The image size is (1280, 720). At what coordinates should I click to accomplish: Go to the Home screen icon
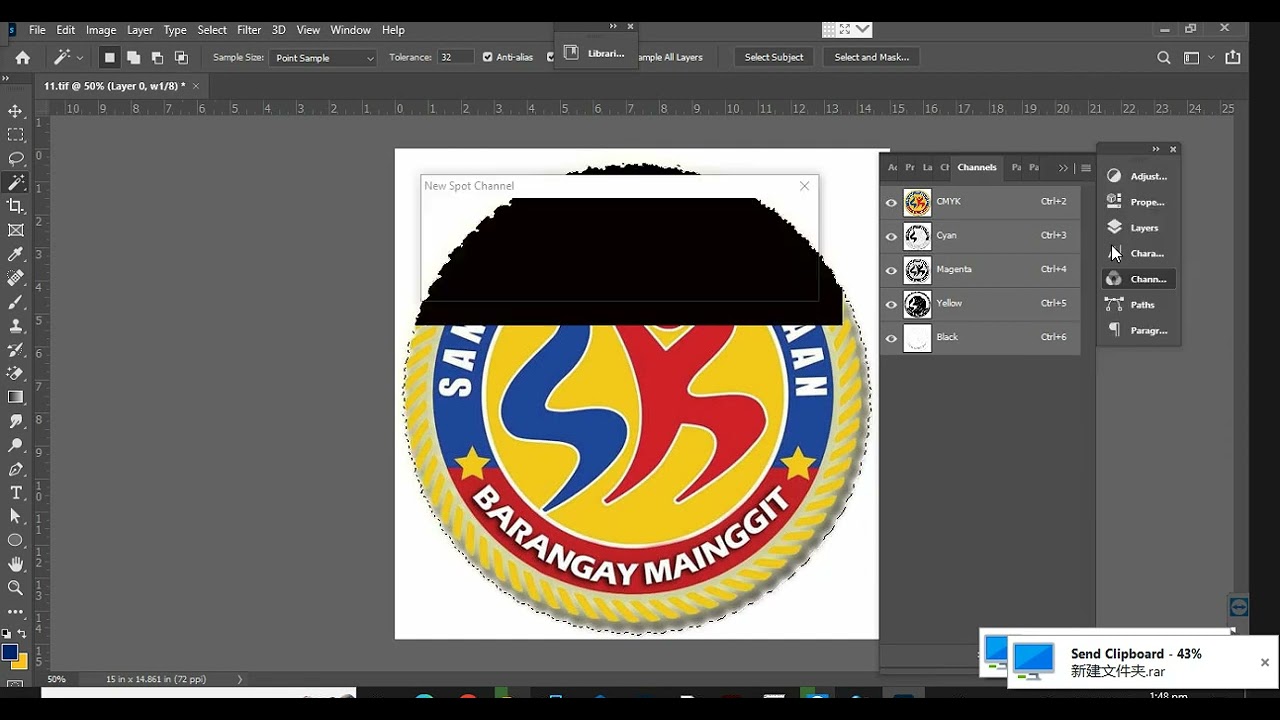tap(22, 58)
